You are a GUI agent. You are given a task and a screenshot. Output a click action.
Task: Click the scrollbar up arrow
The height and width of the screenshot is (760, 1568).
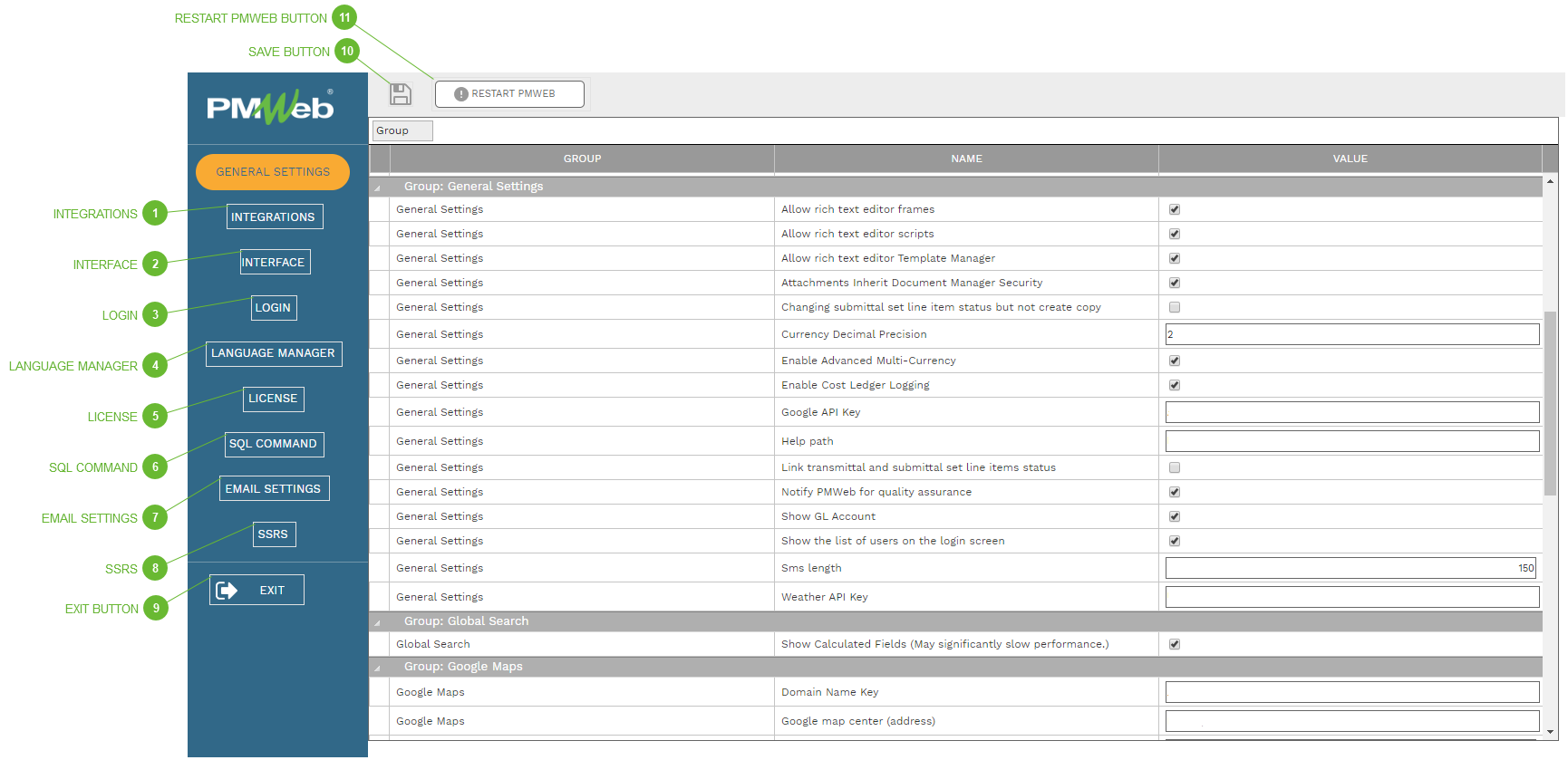click(1550, 181)
